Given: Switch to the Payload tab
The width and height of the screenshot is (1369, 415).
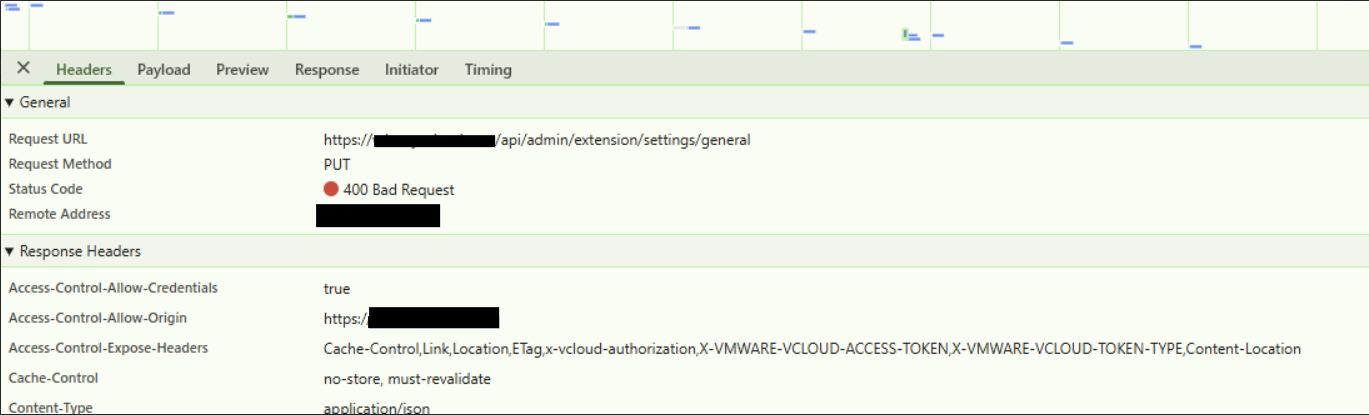Looking at the screenshot, I should (x=164, y=69).
